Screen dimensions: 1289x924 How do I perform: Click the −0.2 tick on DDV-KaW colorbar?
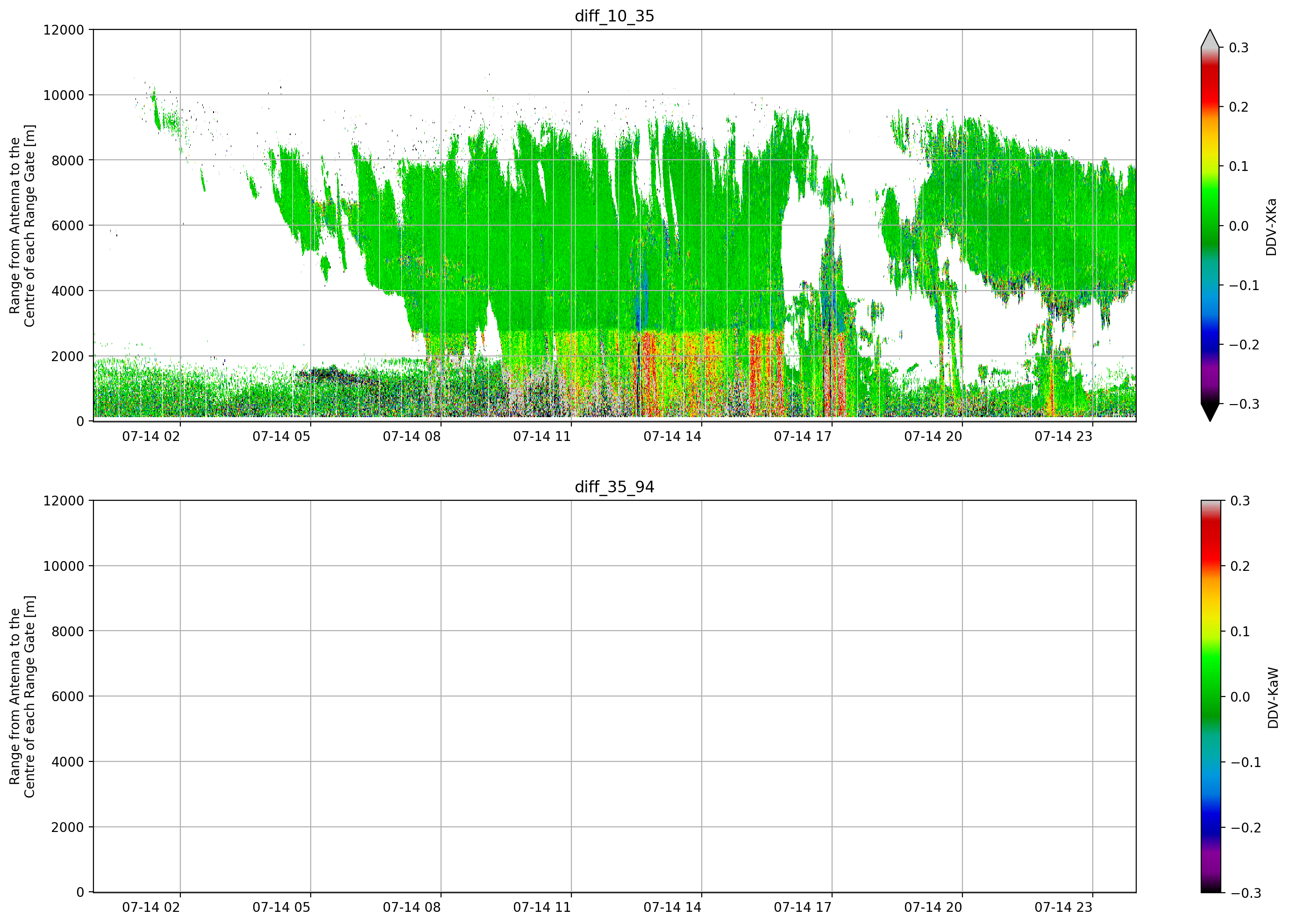[1245, 828]
